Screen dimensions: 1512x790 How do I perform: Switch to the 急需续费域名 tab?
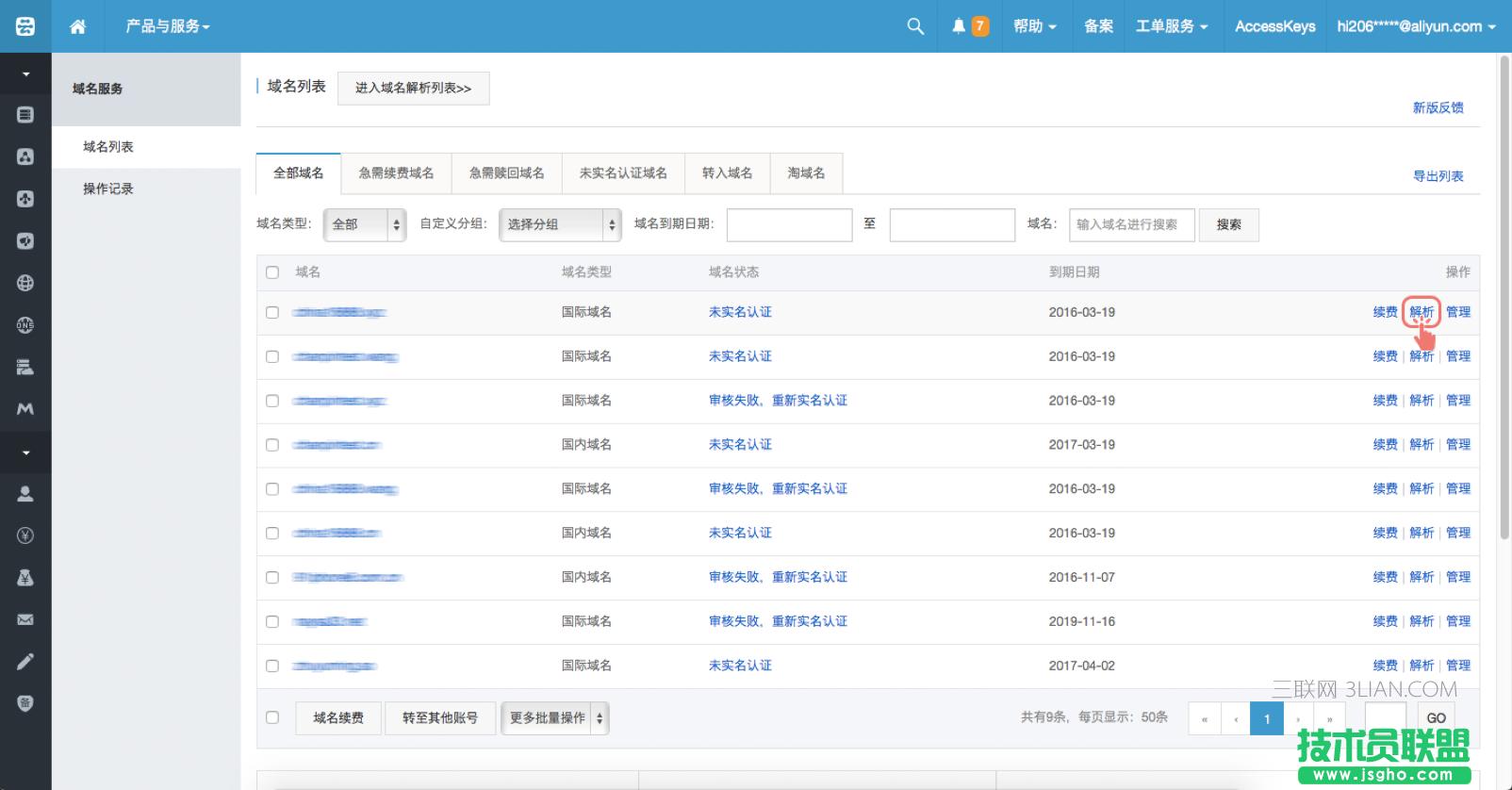click(396, 173)
